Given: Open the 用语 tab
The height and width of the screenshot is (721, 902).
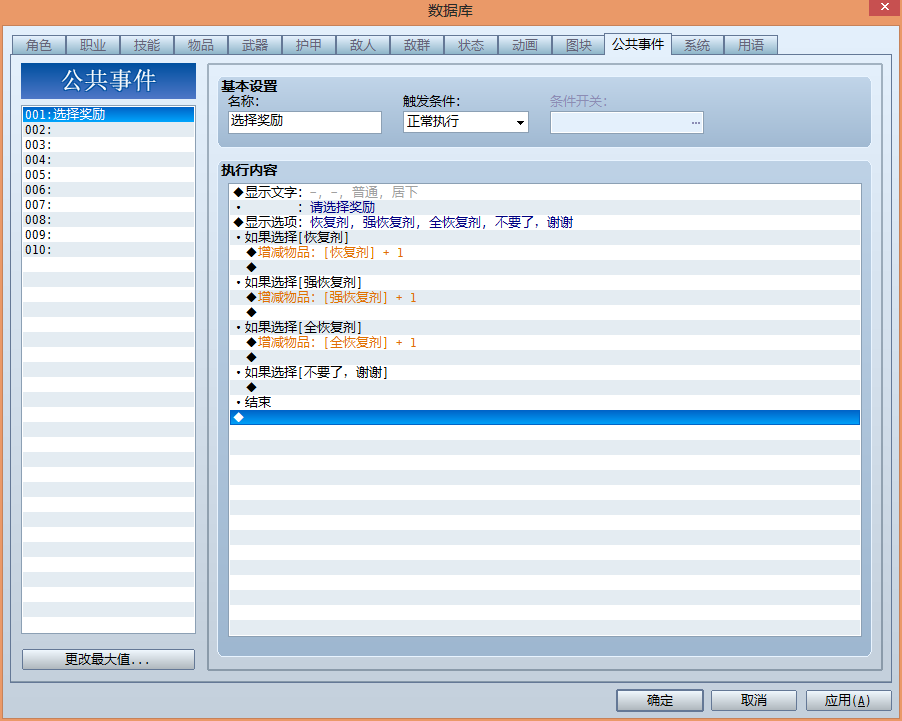Looking at the screenshot, I should (751, 45).
